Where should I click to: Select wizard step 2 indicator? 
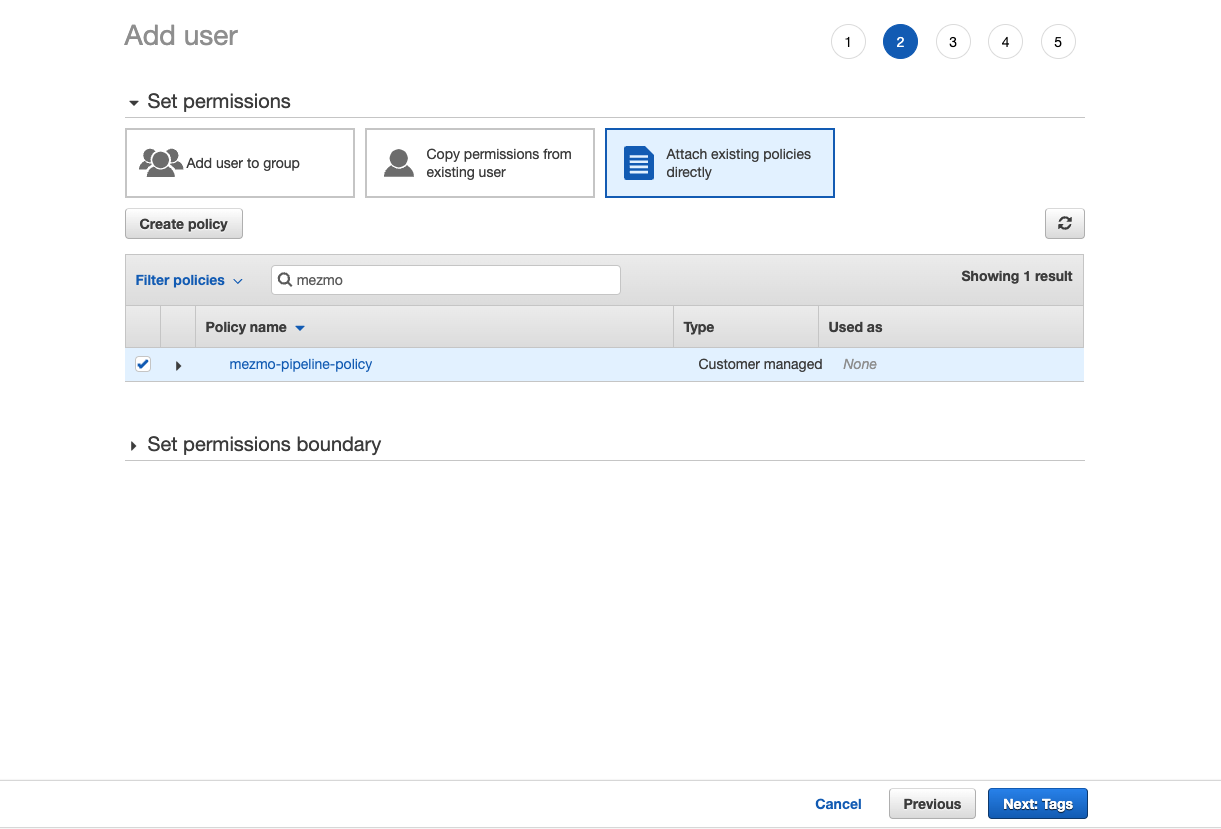click(900, 42)
